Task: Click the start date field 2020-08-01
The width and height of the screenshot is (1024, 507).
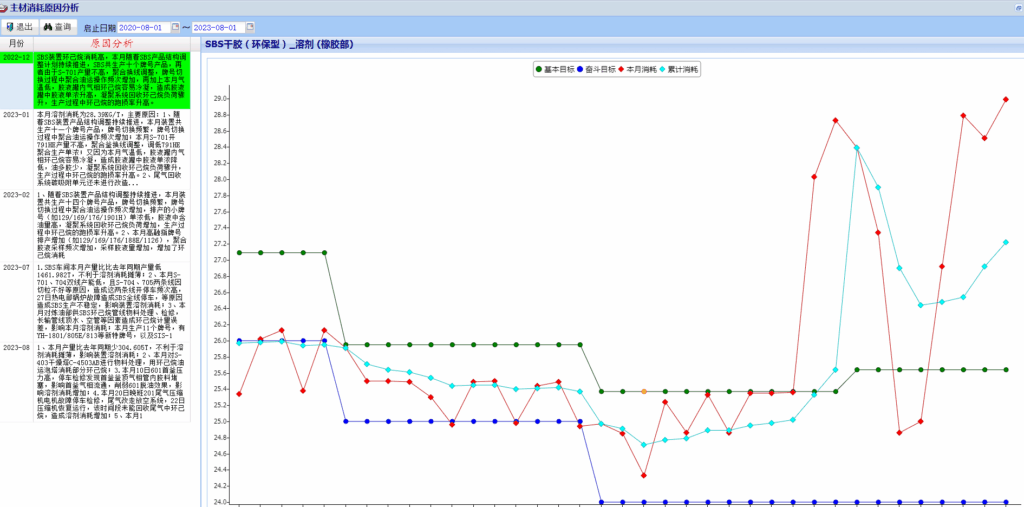Action: click(x=142, y=27)
